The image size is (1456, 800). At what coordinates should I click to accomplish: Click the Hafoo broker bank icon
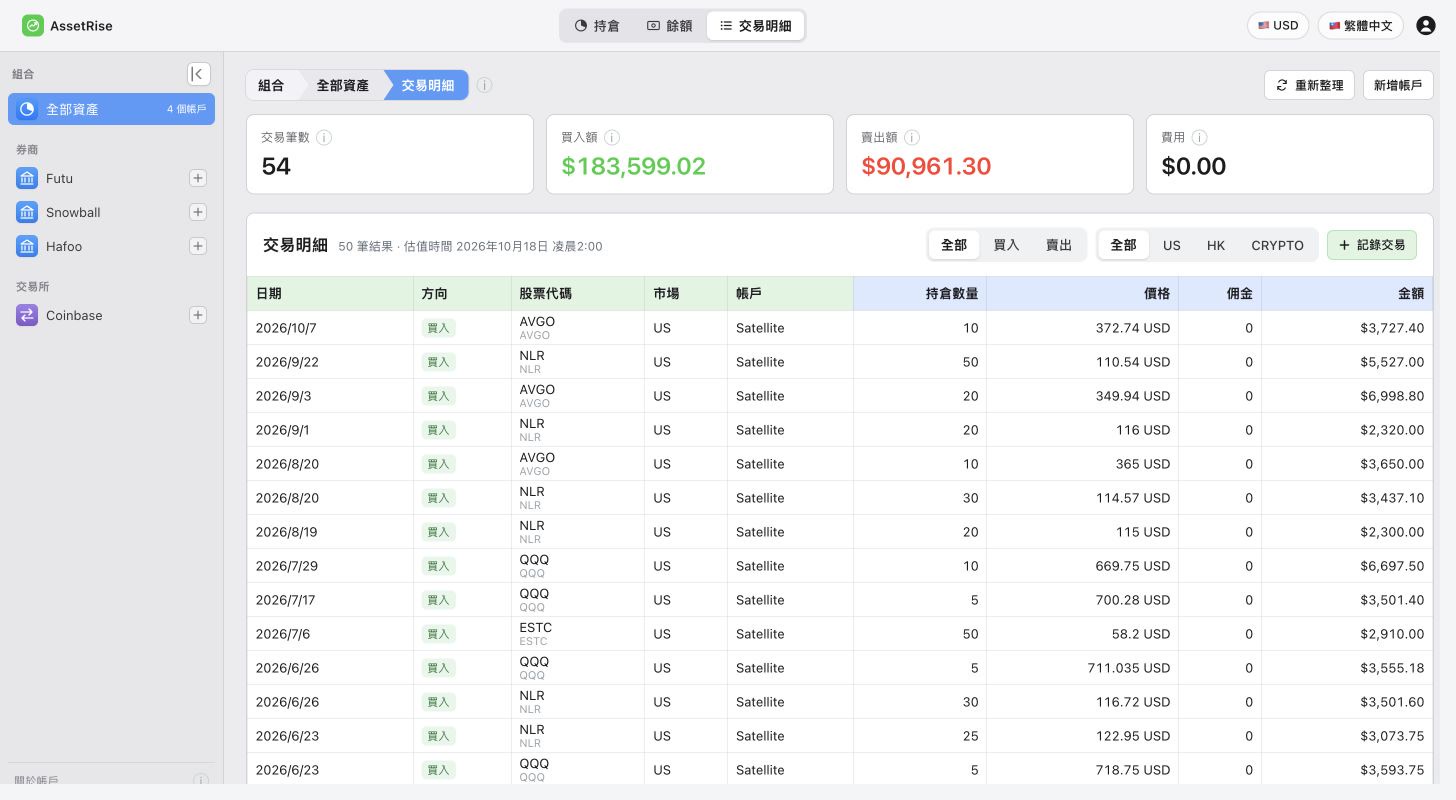click(x=27, y=246)
